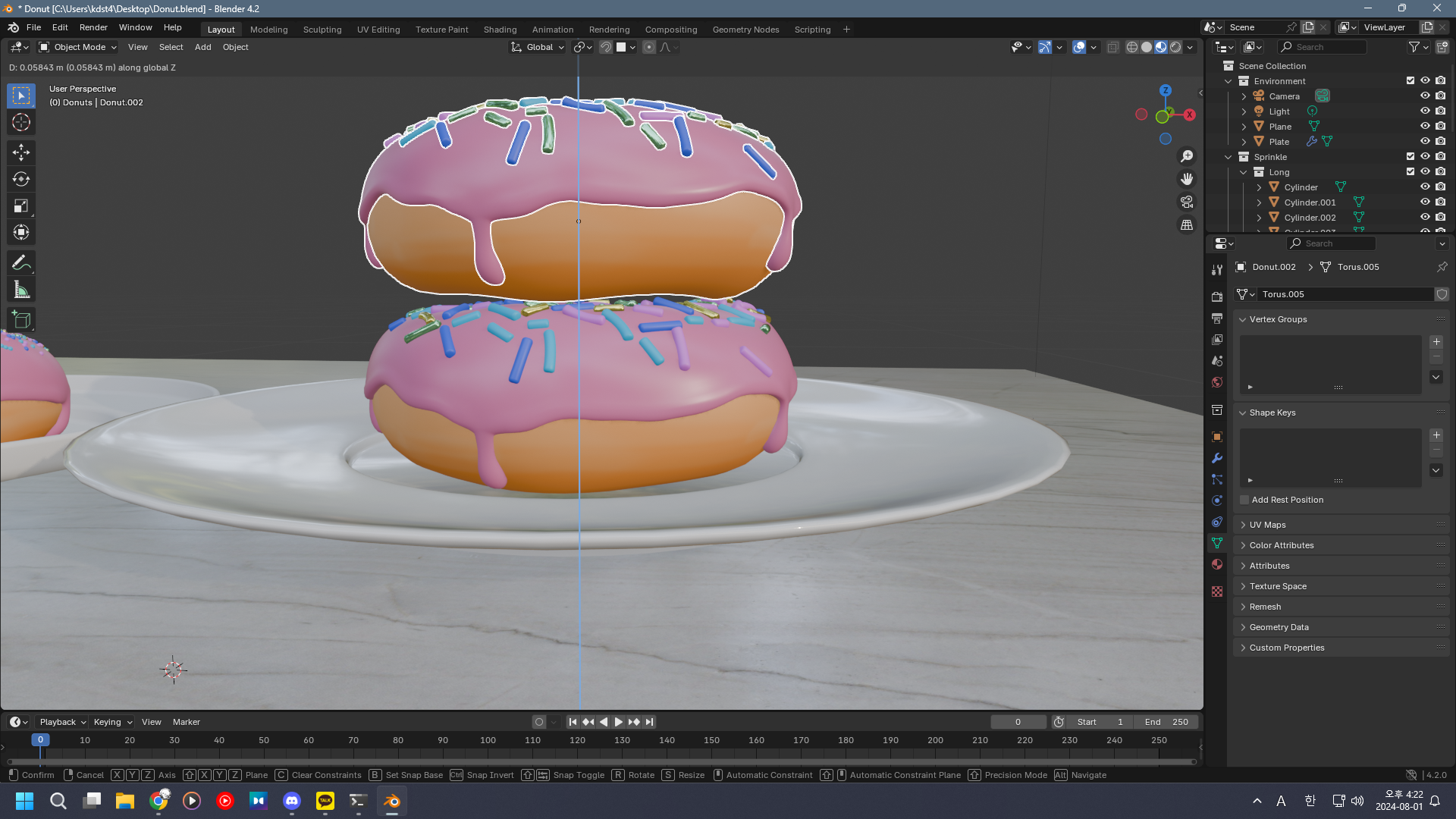Toggle camera view in viewport
The height and width of the screenshot is (819, 1456).
[1187, 202]
